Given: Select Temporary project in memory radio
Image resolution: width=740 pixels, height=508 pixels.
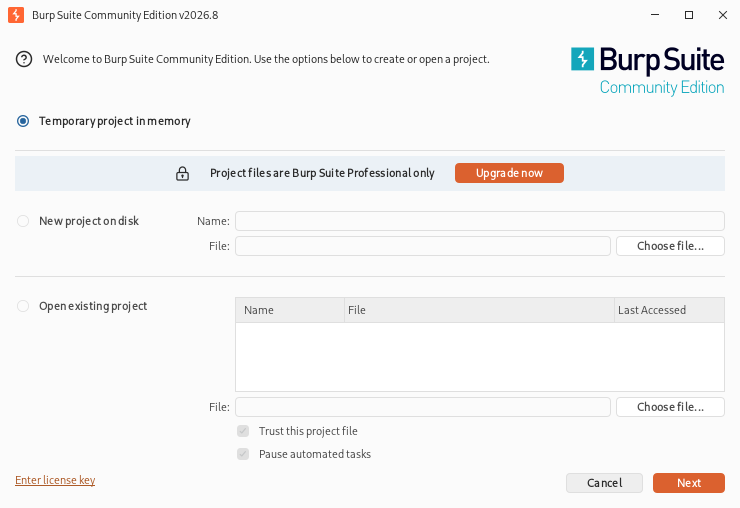Looking at the screenshot, I should click(23, 121).
